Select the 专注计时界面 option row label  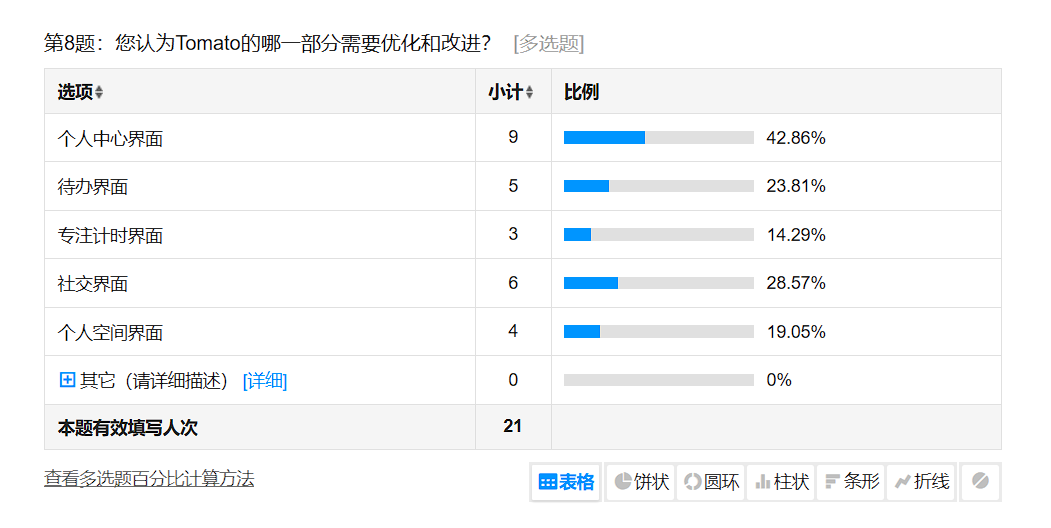(x=110, y=236)
